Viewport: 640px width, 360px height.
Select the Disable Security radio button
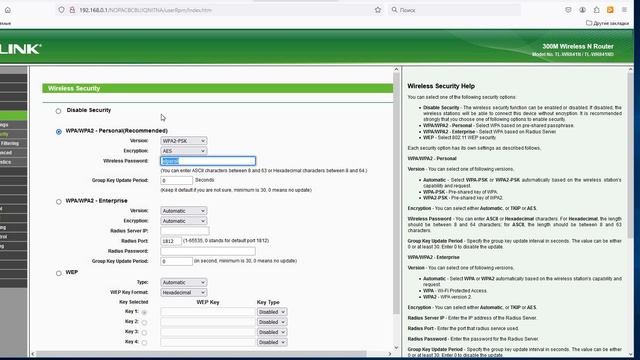58,111
